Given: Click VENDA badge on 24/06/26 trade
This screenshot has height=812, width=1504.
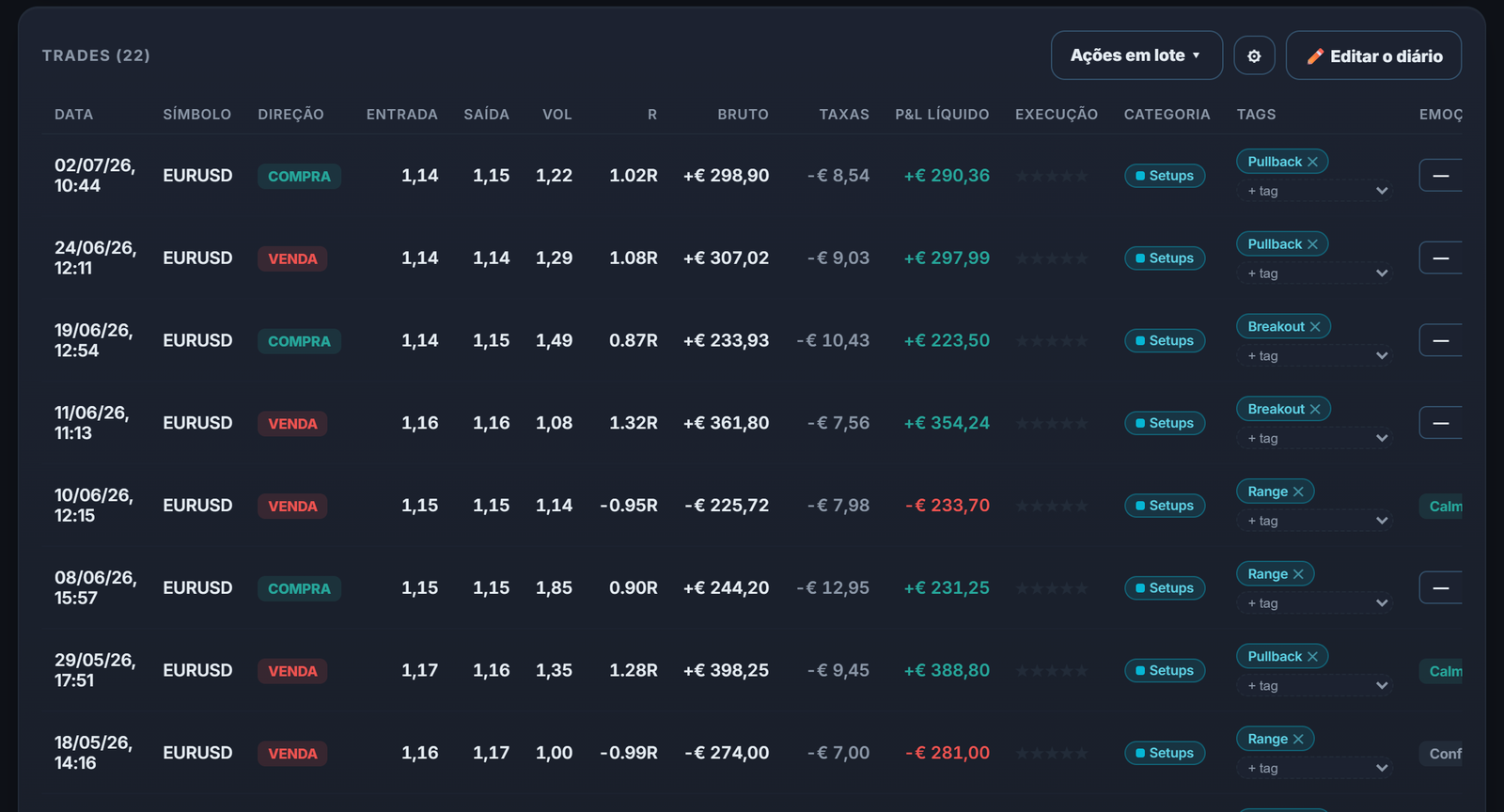Looking at the screenshot, I should tap(292, 258).
